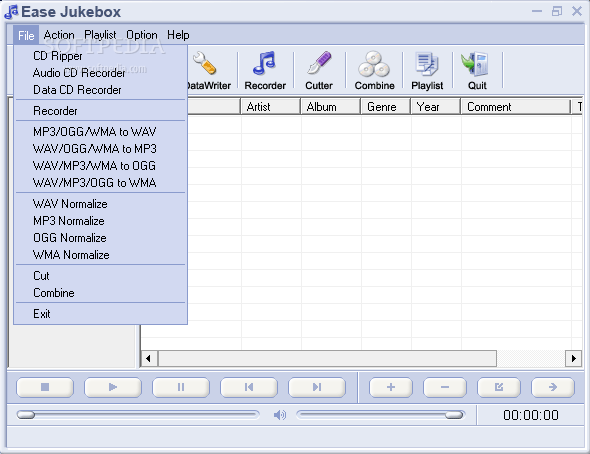Sort by the Comment column header
The height and width of the screenshot is (454, 590).
[516, 107]
